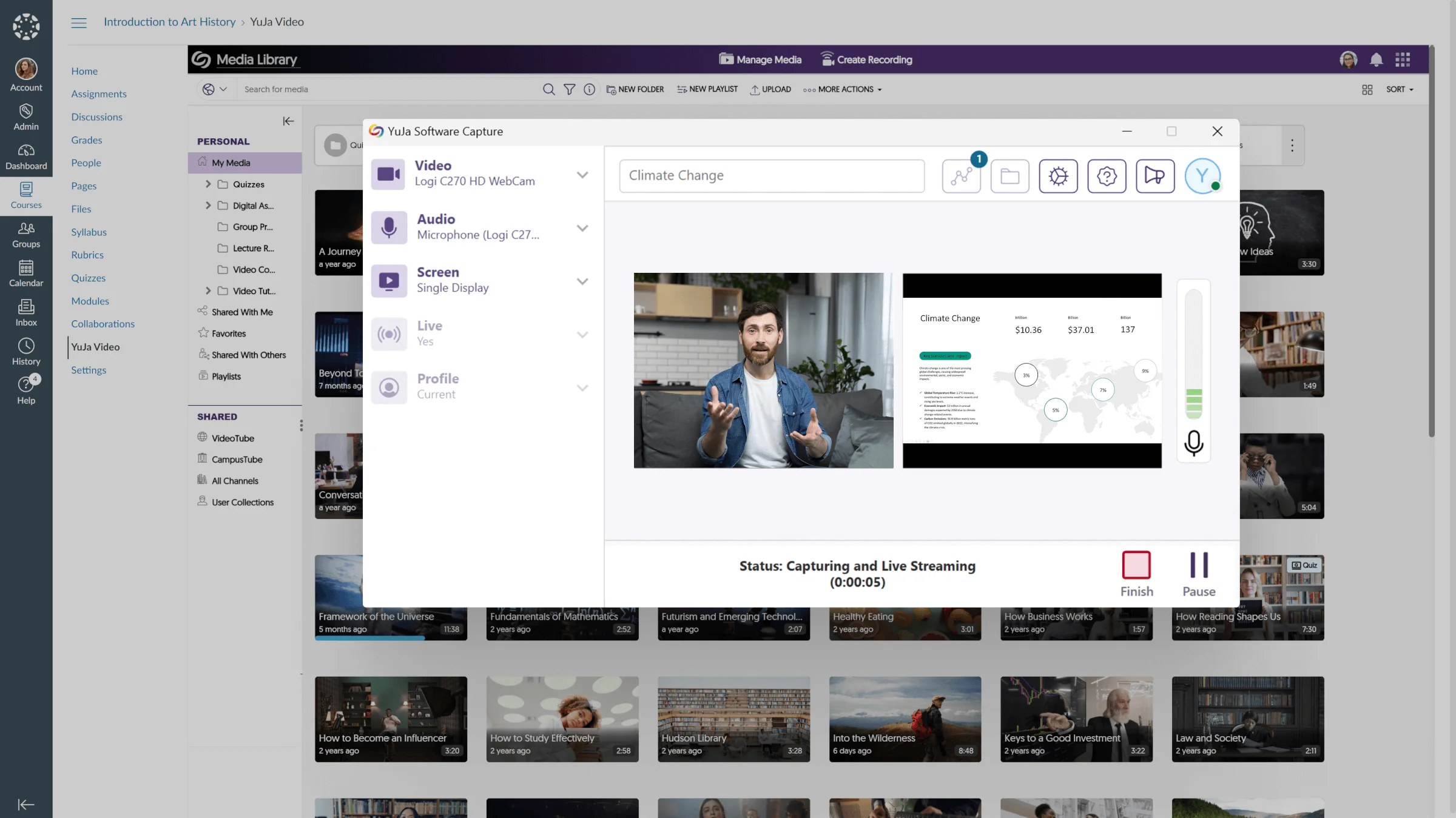1456x818 pixels.
Task: Open Calendar icon in sidebar
Action: pos(26,267)
